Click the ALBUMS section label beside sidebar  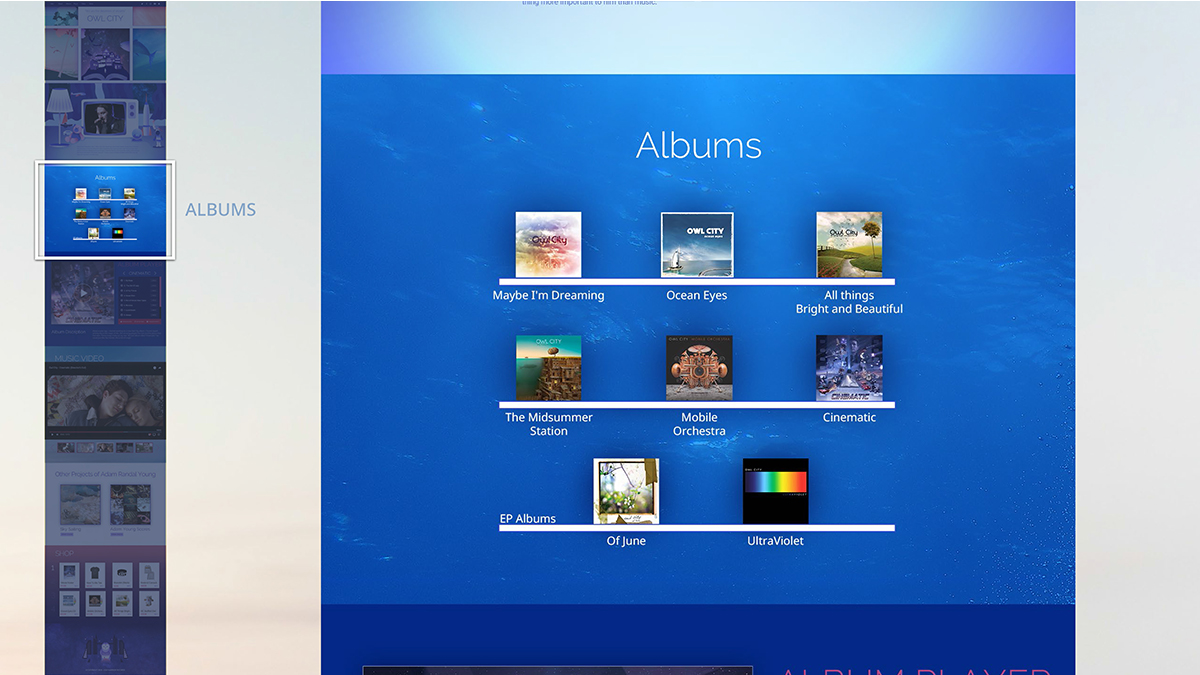click(220, 210)
